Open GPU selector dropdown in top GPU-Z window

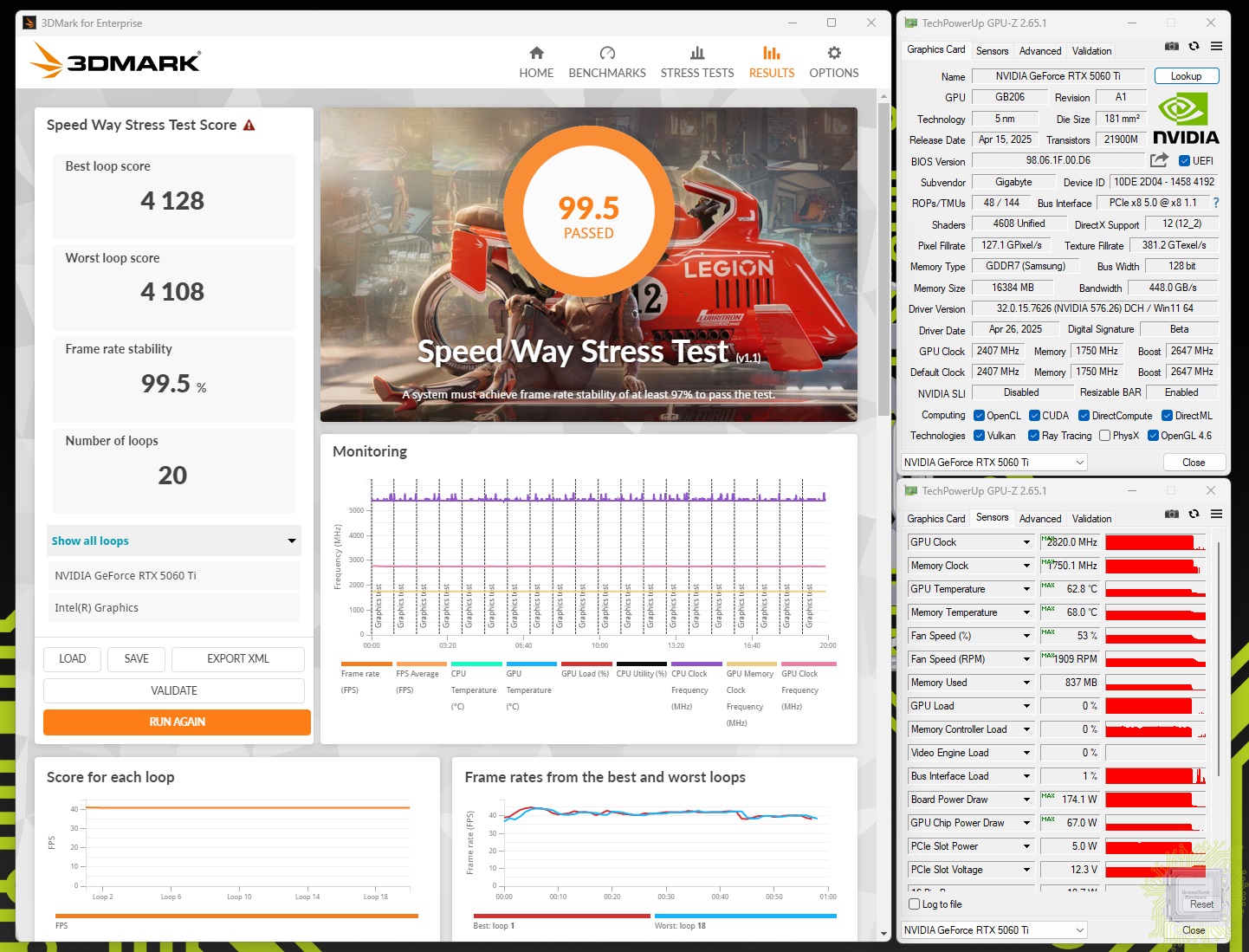993,463
